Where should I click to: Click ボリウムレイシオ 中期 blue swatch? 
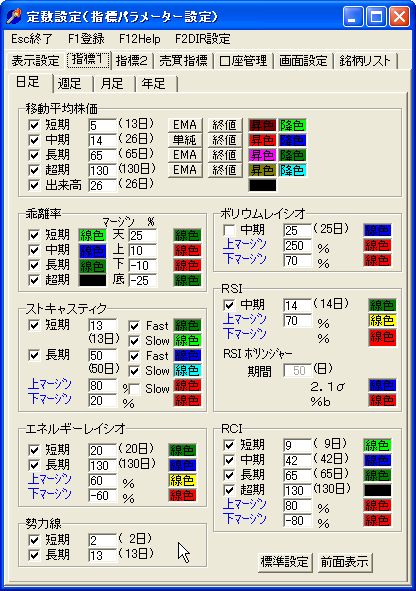pyautogui.click(x=377, y=230)
